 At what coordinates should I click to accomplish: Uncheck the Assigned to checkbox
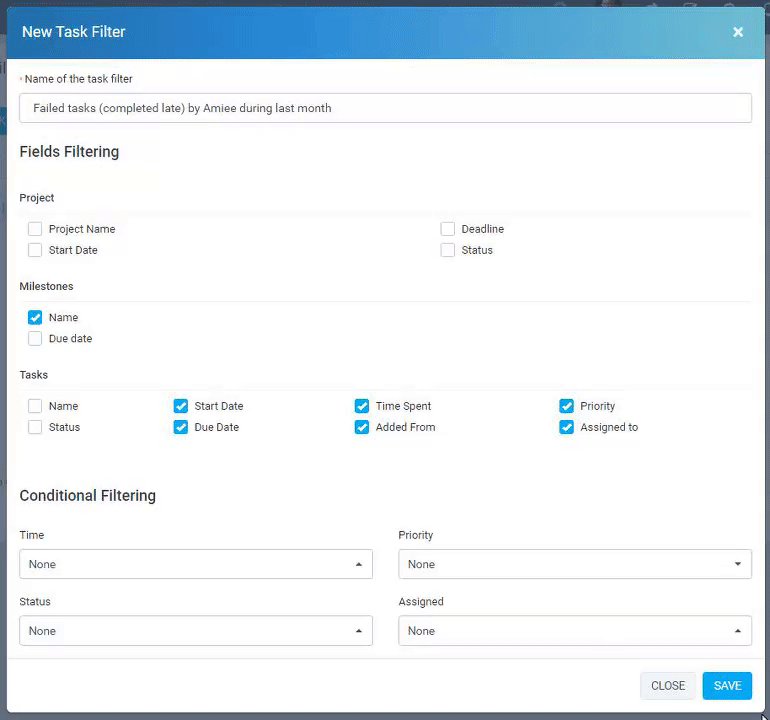click(567, 427)
